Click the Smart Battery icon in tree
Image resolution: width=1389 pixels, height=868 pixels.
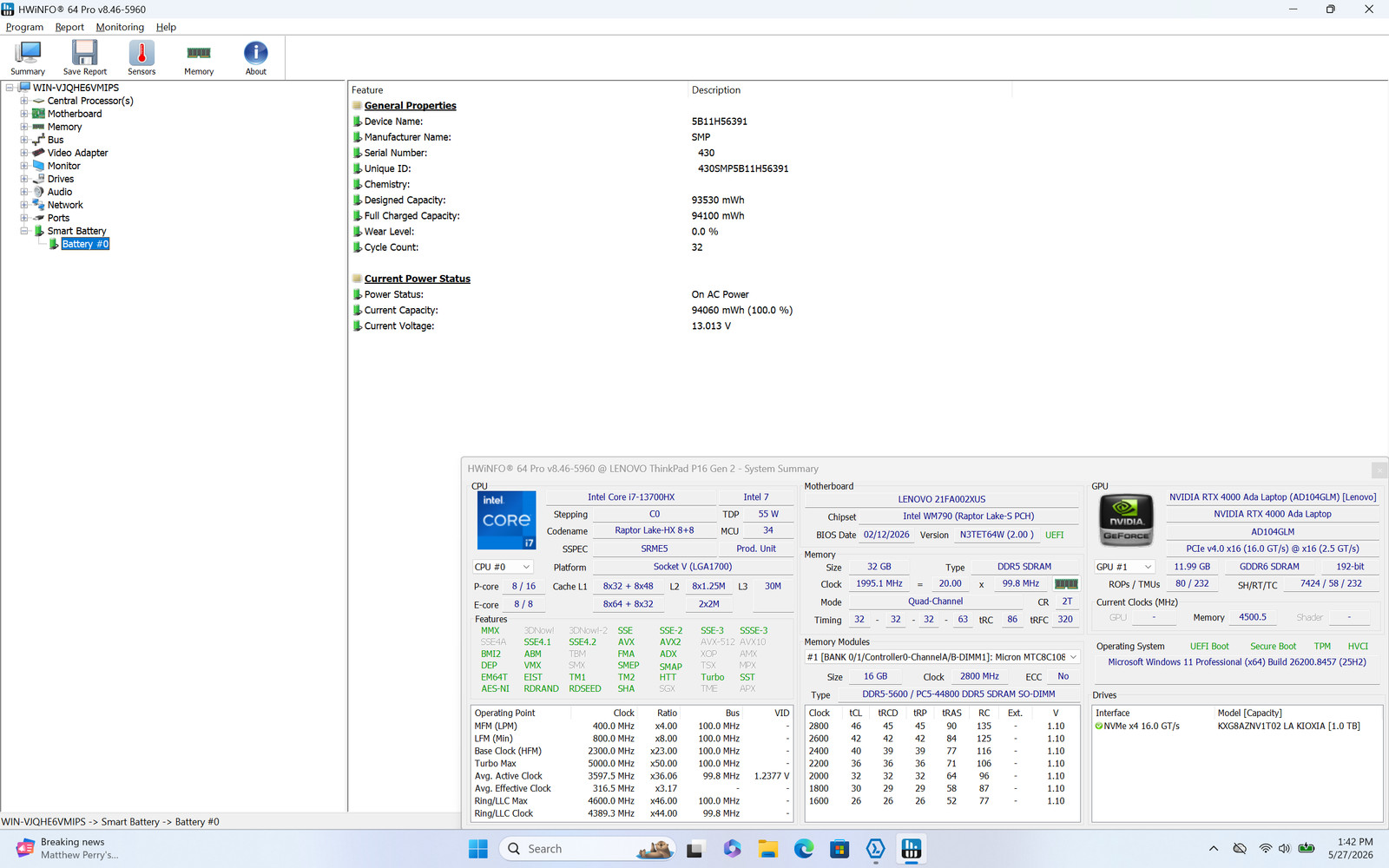[38, 231]
